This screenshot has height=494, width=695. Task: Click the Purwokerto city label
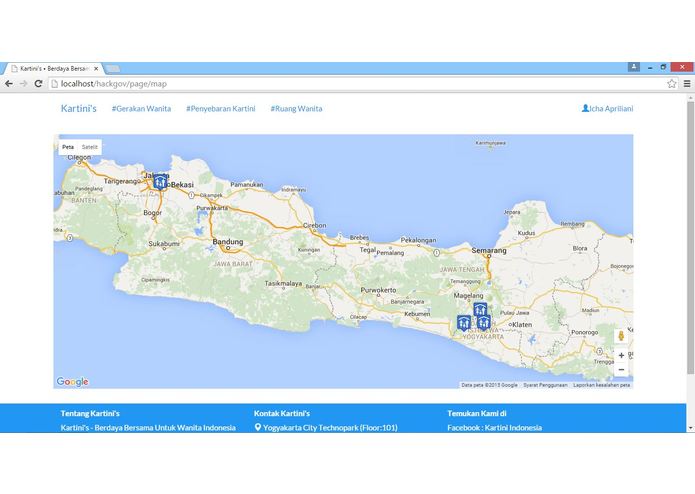click(378, 290)
